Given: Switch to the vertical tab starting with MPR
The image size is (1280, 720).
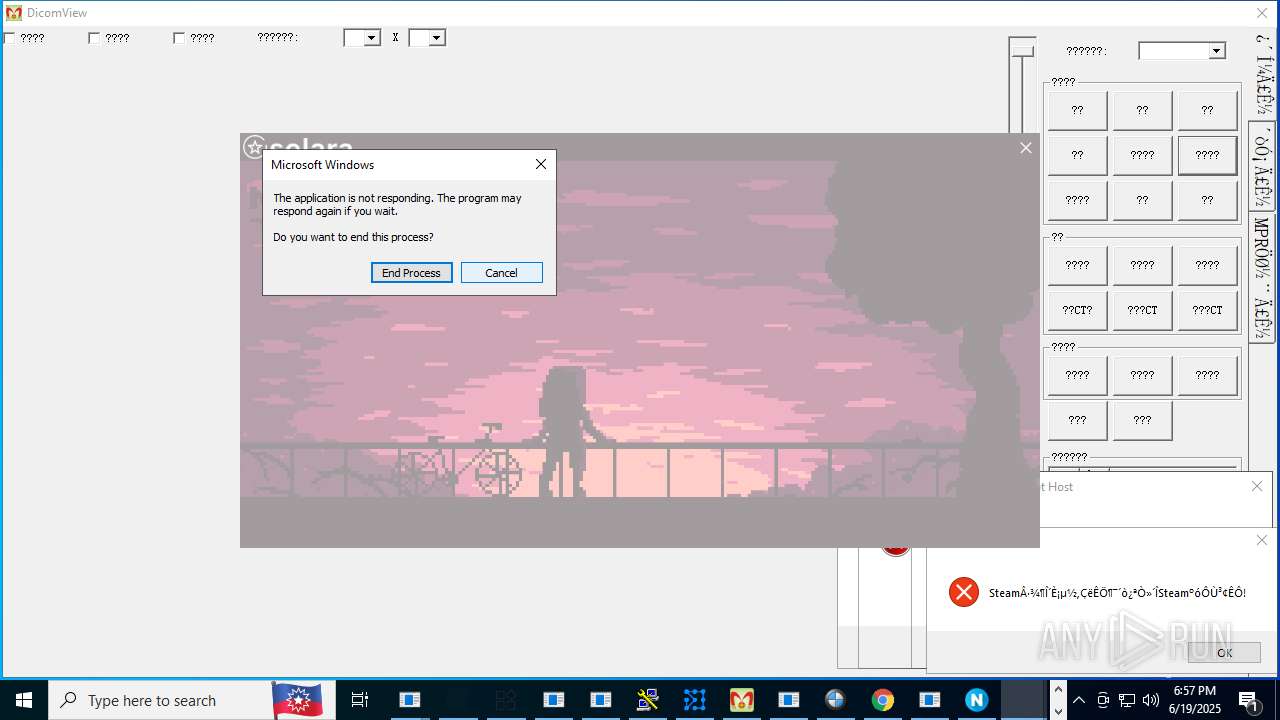Looking at the screenshot, I should [1262, 276].
